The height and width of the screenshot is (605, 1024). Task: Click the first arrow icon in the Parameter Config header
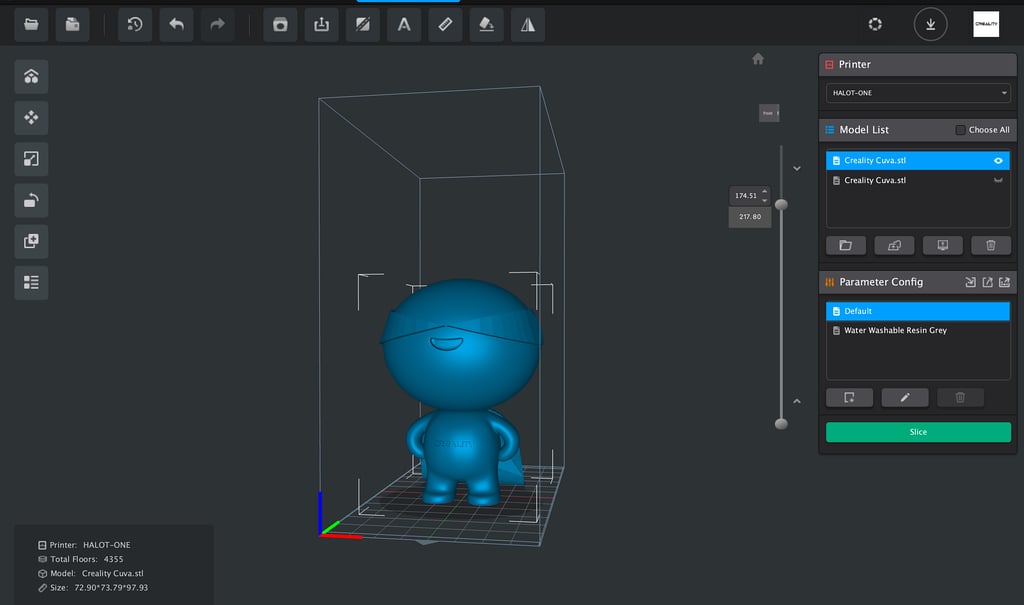(x=970, y=282)
